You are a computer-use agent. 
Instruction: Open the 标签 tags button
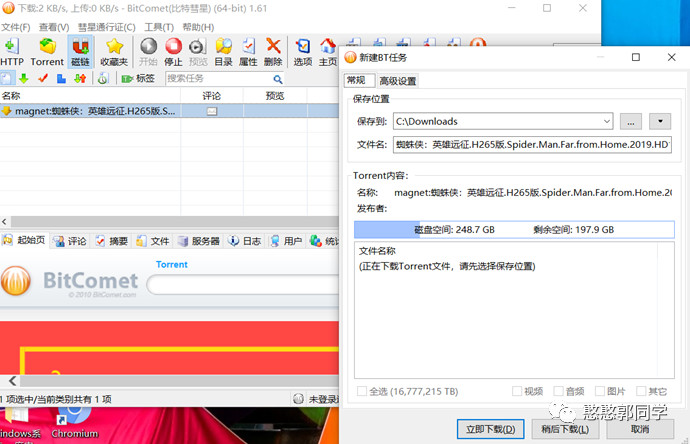(x=138, y=79)
